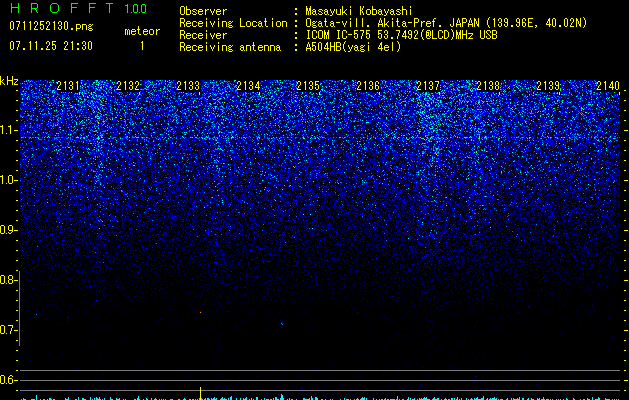Click the receiver value ICOM IC-575 53.7492 MHz

pos(401,35)
